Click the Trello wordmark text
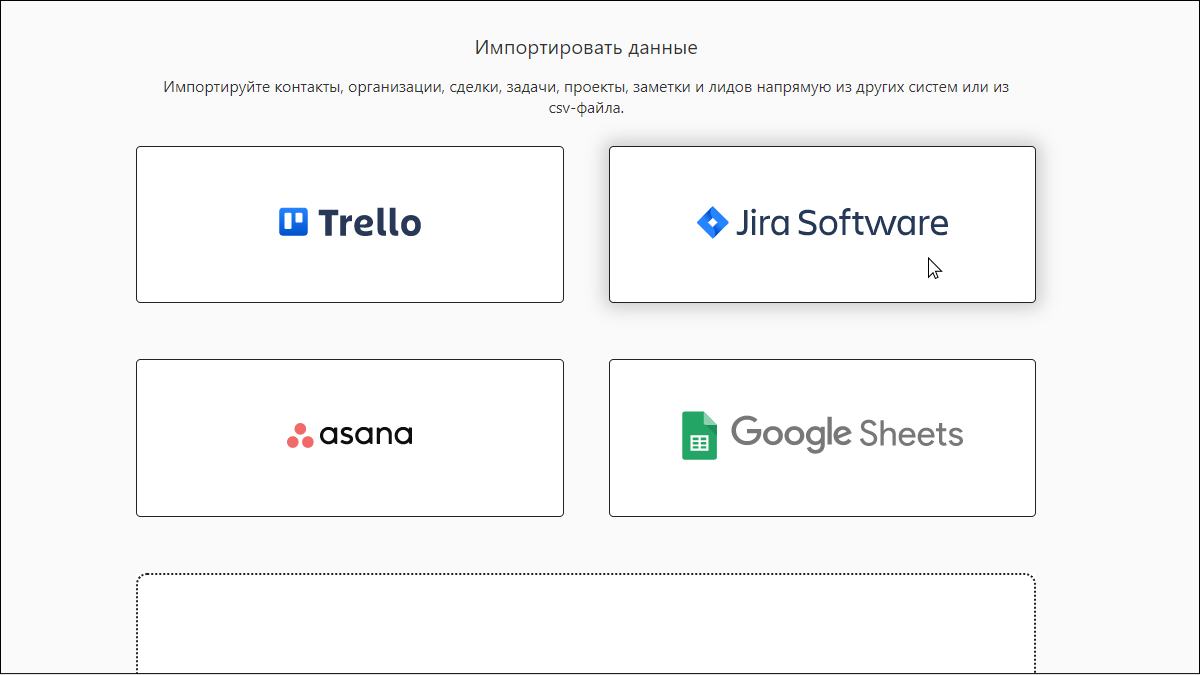This screenshot has height=675, width=1200. [370, 222]
